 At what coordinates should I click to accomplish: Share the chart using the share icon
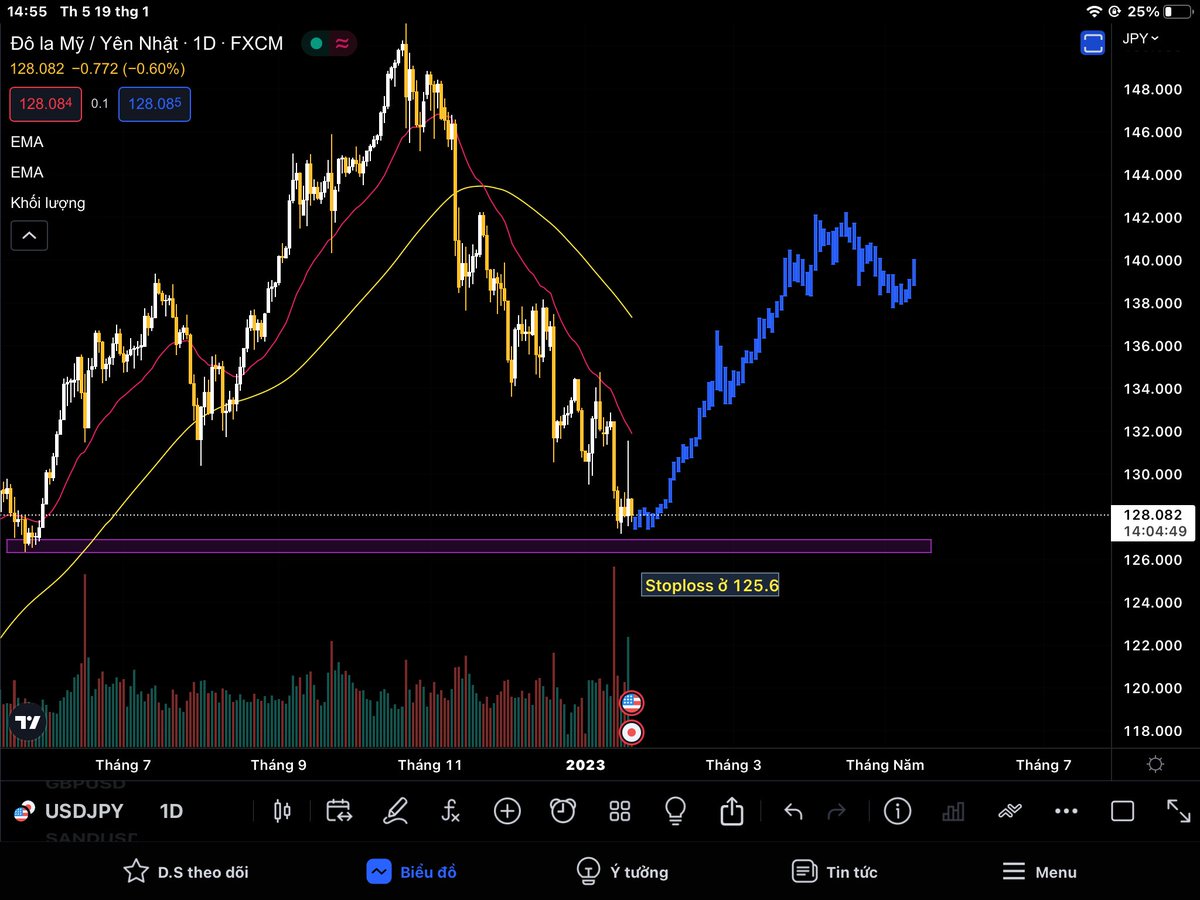732,810
